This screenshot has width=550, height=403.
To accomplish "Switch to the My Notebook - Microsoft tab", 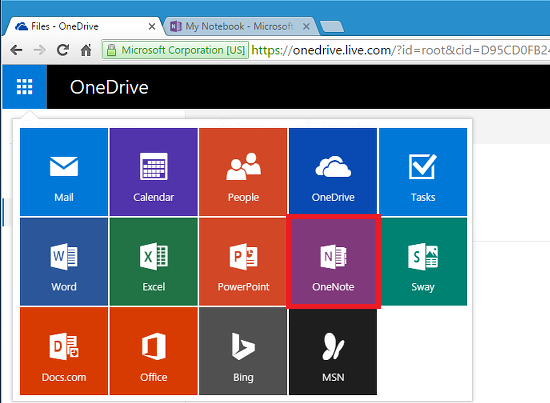I will coord(240,26).
